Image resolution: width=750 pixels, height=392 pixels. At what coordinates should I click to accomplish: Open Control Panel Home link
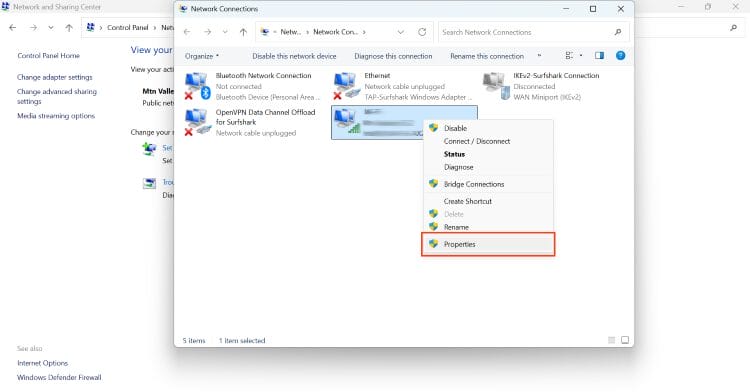click(x=48, y=55)
